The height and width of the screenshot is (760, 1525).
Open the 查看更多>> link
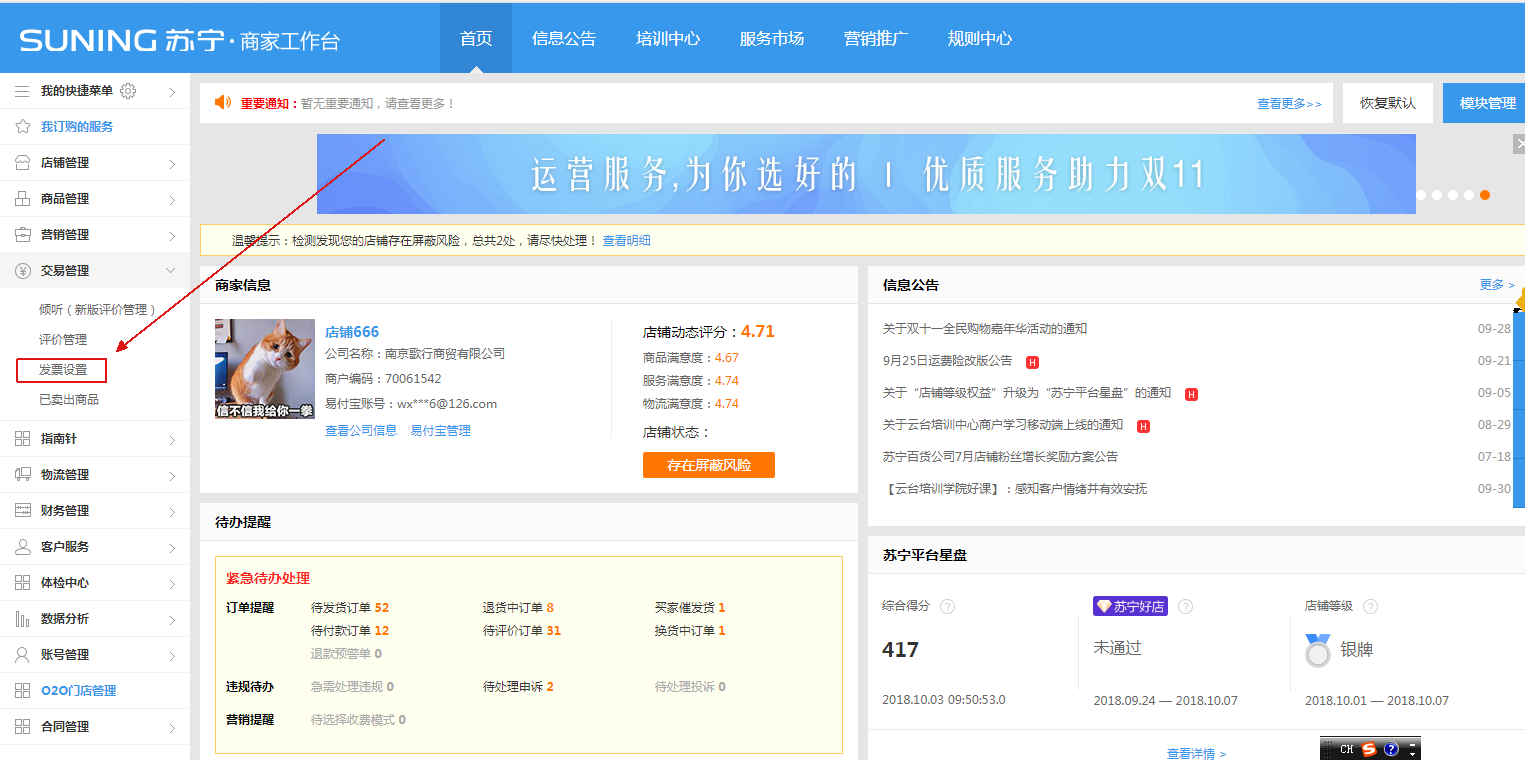(x=1289, y=104)
